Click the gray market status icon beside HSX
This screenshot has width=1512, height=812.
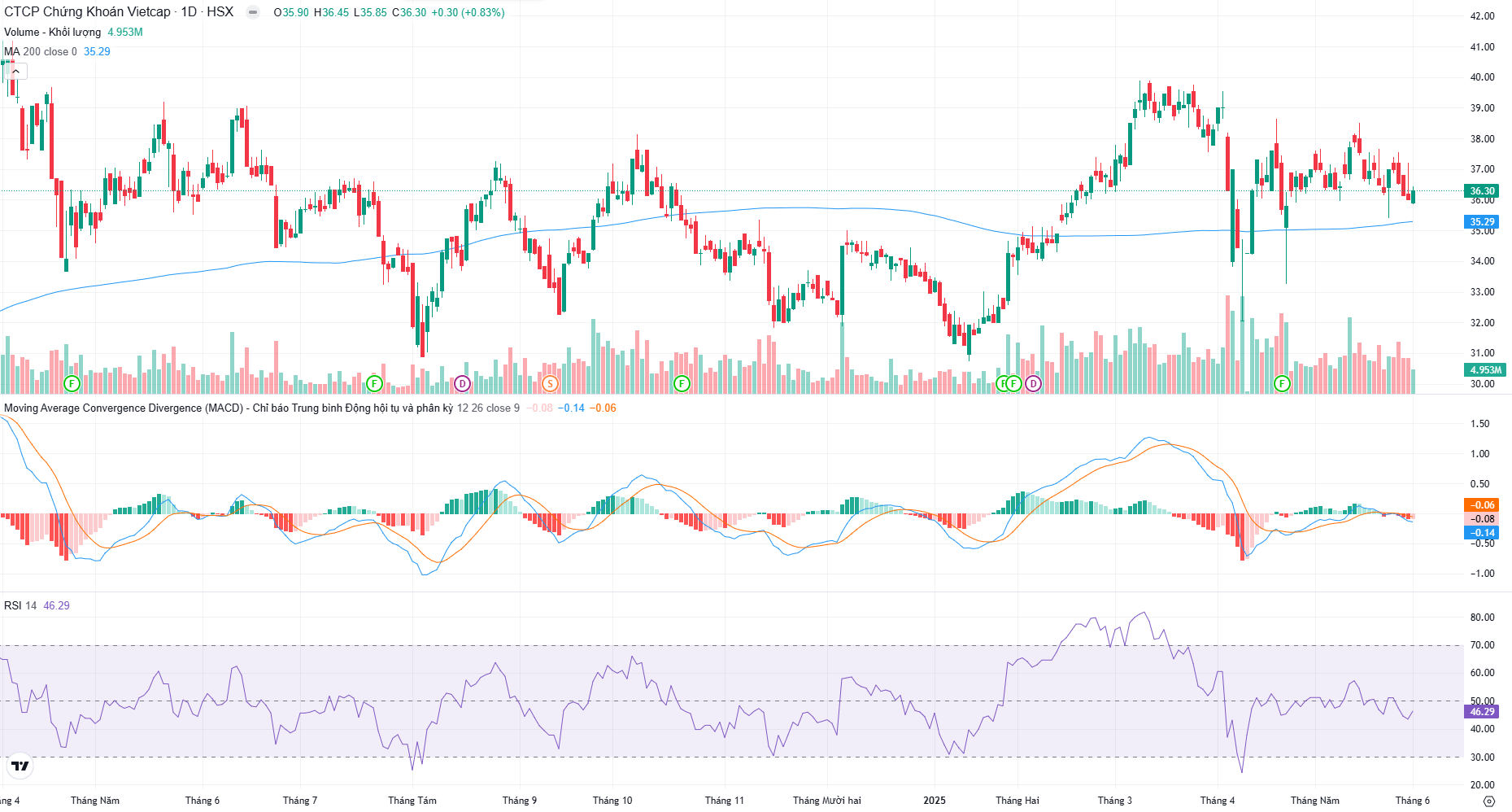253,12
